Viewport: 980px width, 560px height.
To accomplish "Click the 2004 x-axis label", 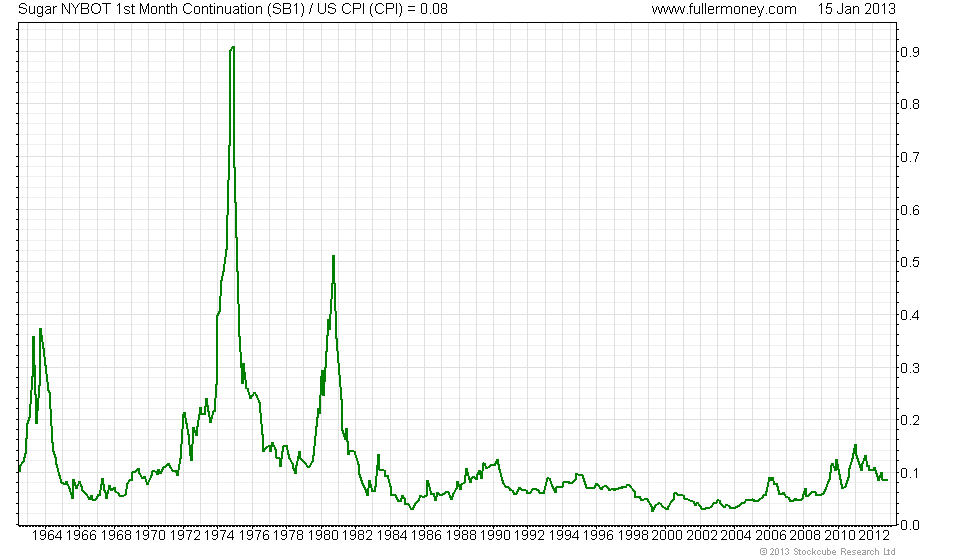I will 736,536.
